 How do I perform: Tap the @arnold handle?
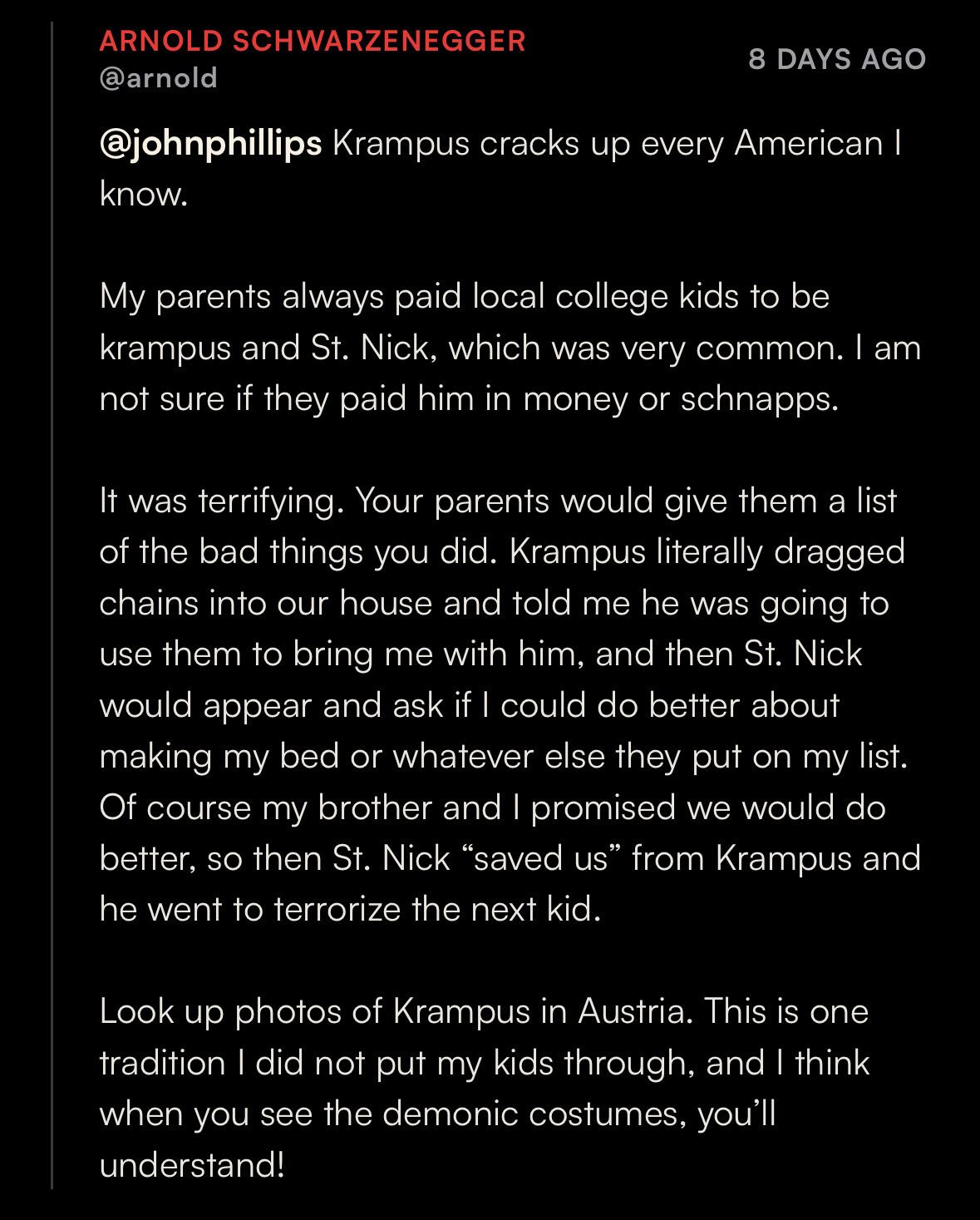coord(158,78)
